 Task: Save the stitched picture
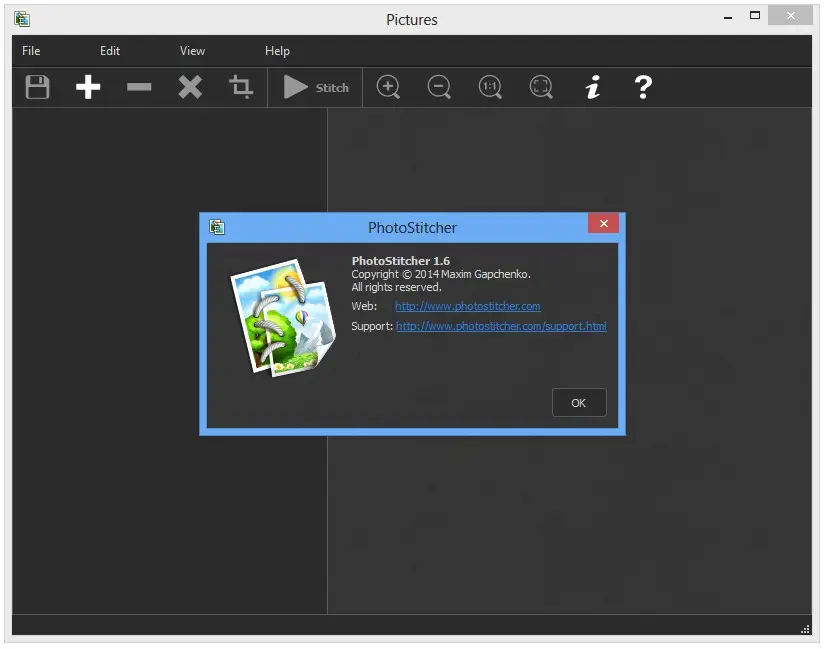37,87
